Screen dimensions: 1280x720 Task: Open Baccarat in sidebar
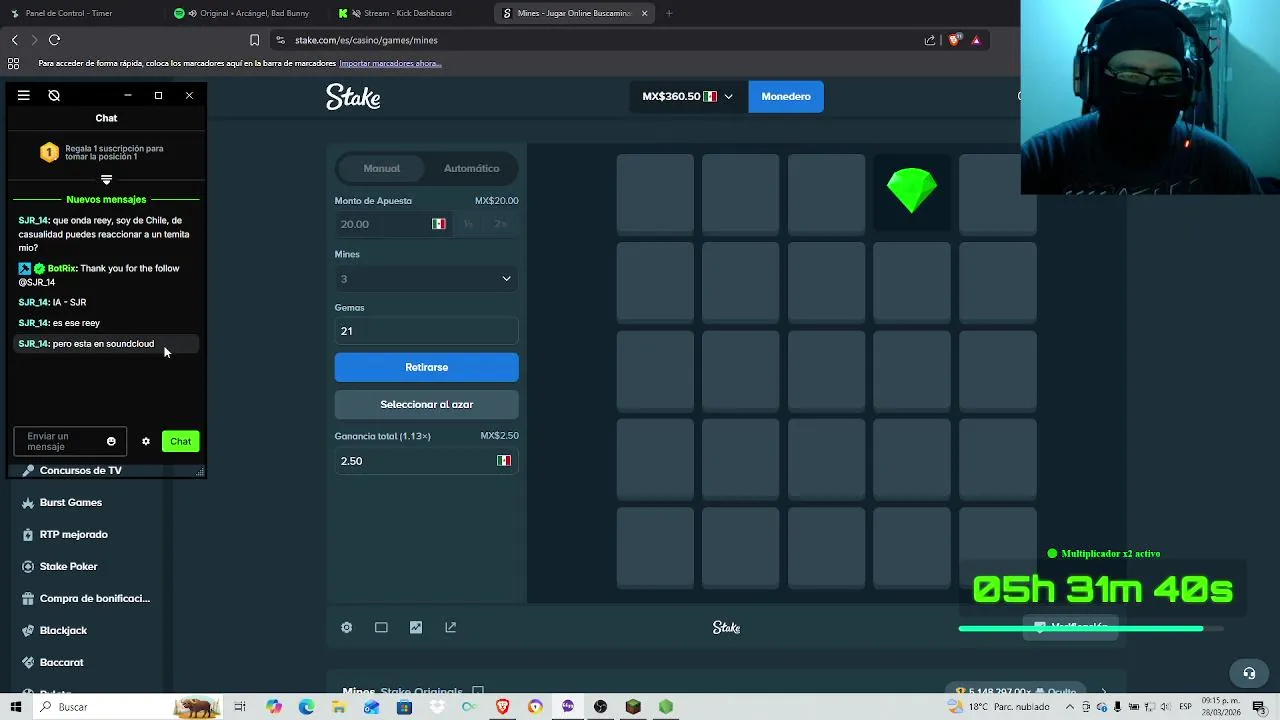tap(61, 662)
